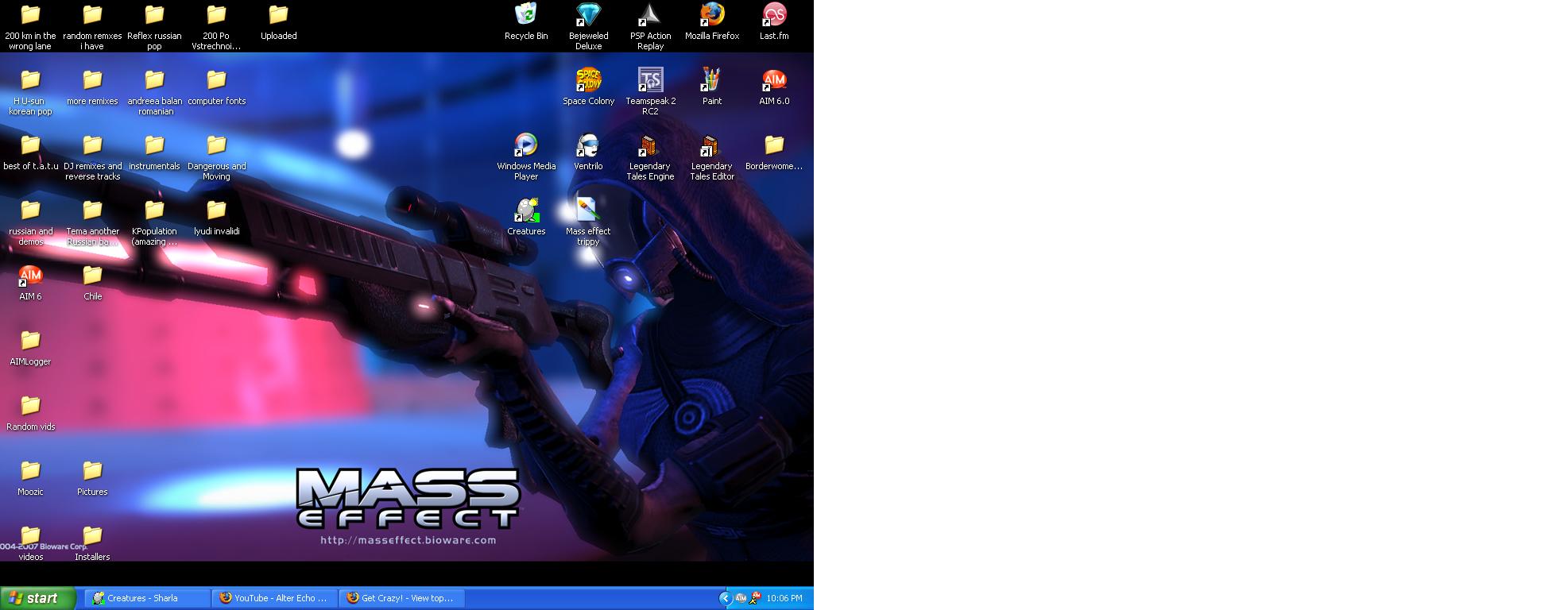The image size is (1568, 610).
Task: Click the PSP Action Replay shortcut
Action: [x=650, y=15]
